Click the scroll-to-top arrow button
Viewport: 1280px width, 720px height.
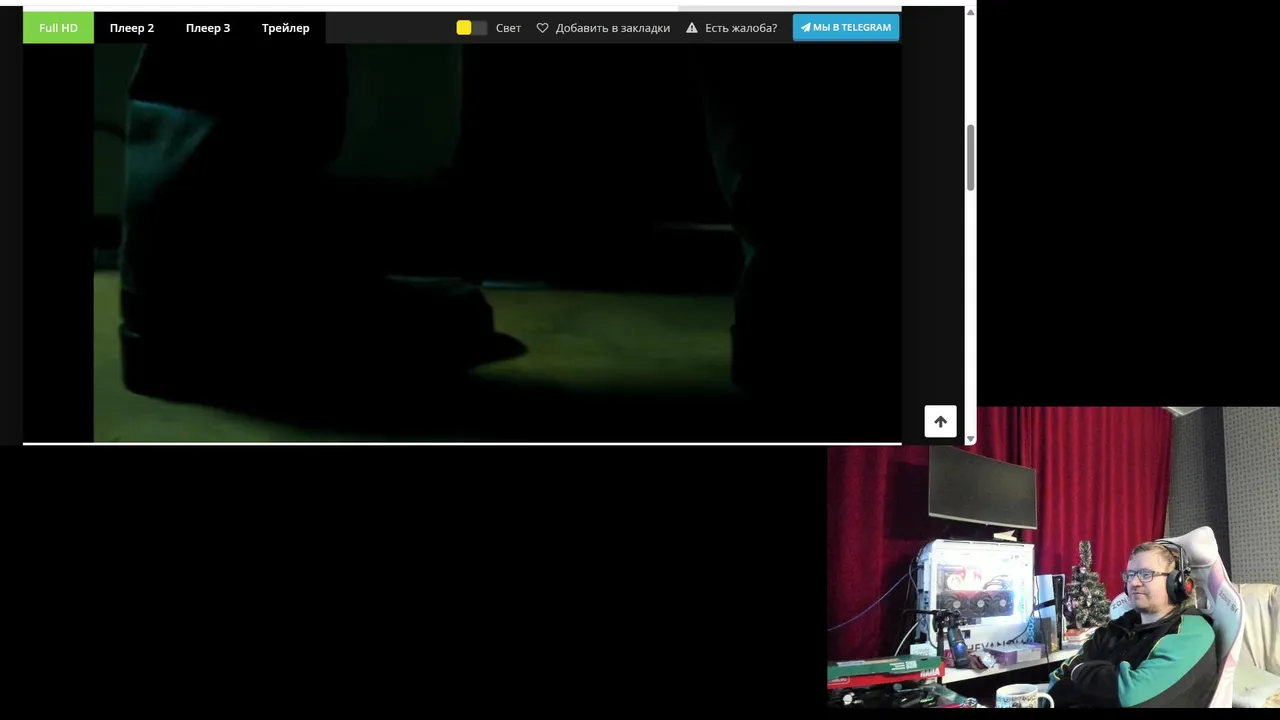click(940, 421)
